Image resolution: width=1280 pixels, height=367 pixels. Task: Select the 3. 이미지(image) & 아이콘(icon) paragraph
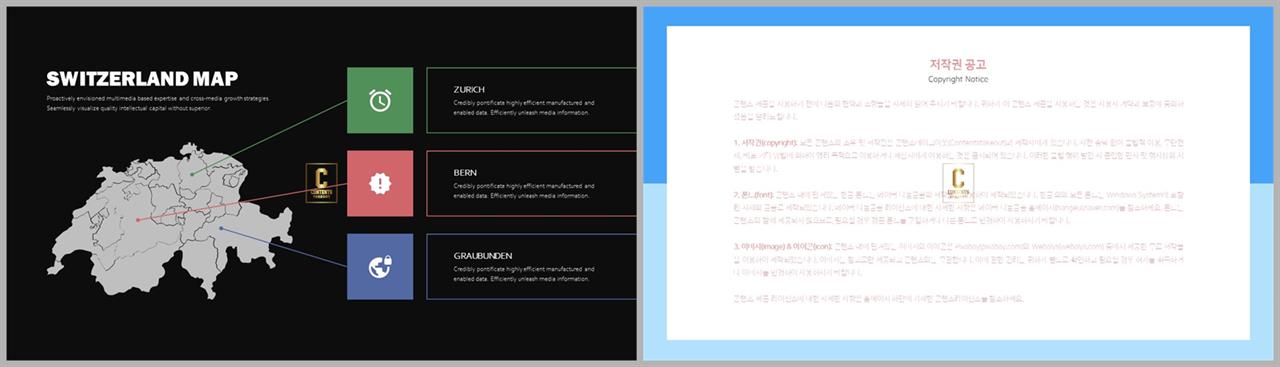click(958, 258)
